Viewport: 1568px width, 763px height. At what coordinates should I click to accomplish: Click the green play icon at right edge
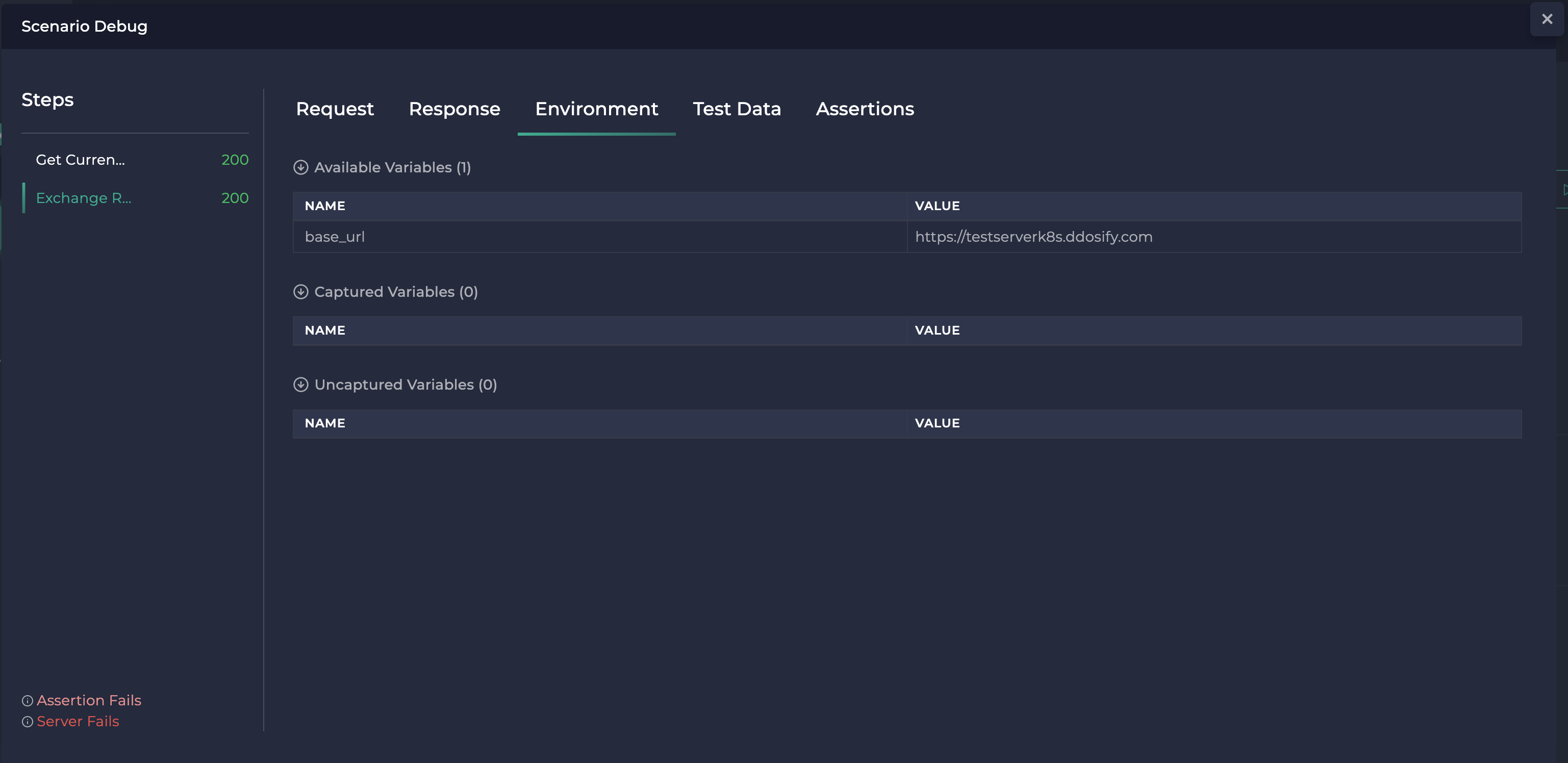[x=1564, y=190]
